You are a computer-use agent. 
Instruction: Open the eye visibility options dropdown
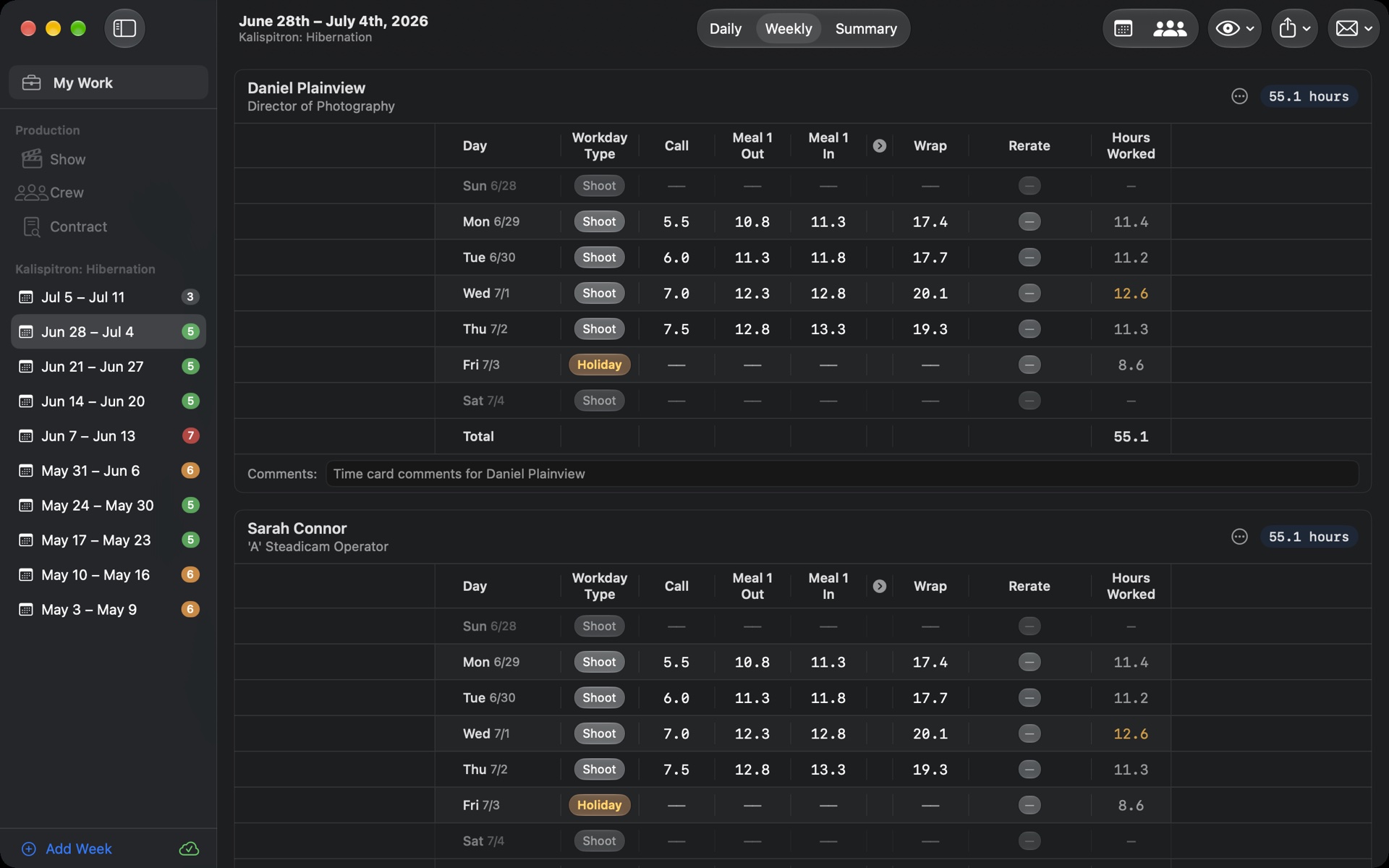(1234, 29)
